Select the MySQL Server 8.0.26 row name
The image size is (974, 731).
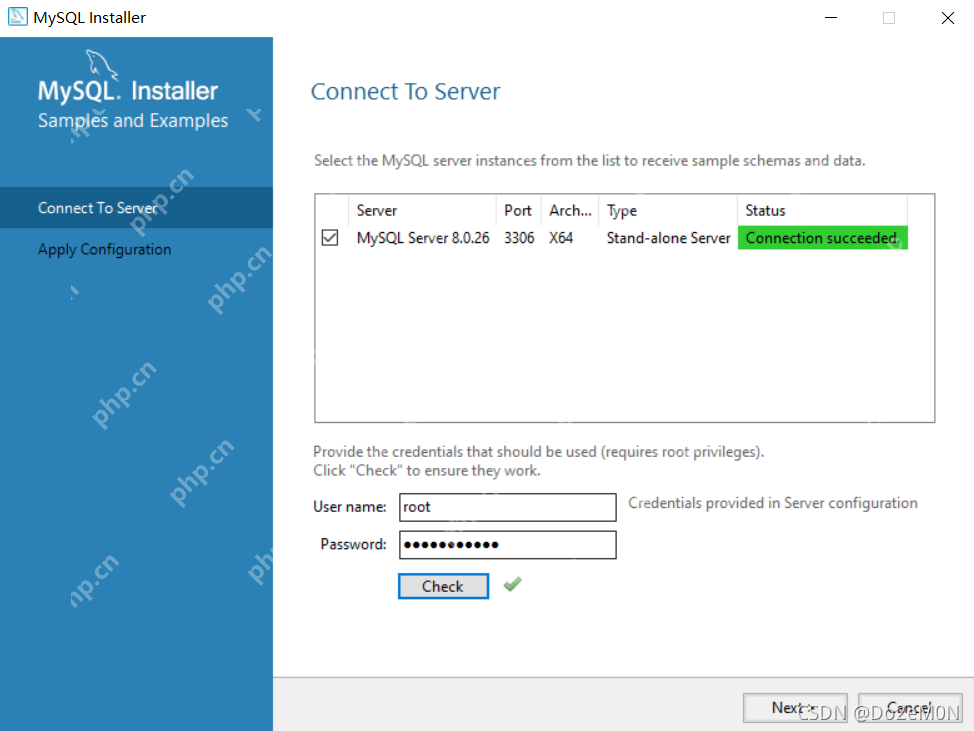423,239
